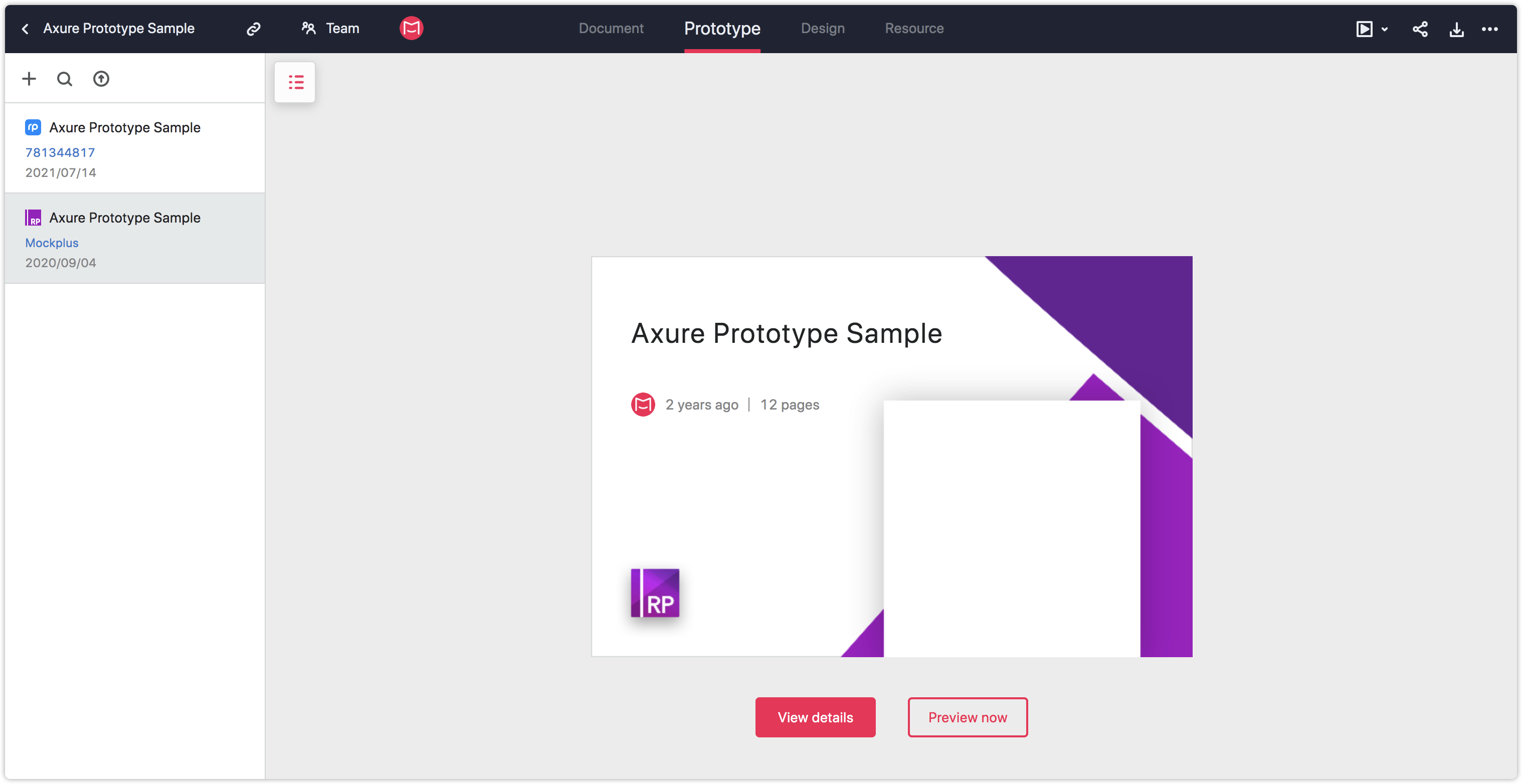Copy project link via chain icon
1522x784 pixels.
coord(254,29)
